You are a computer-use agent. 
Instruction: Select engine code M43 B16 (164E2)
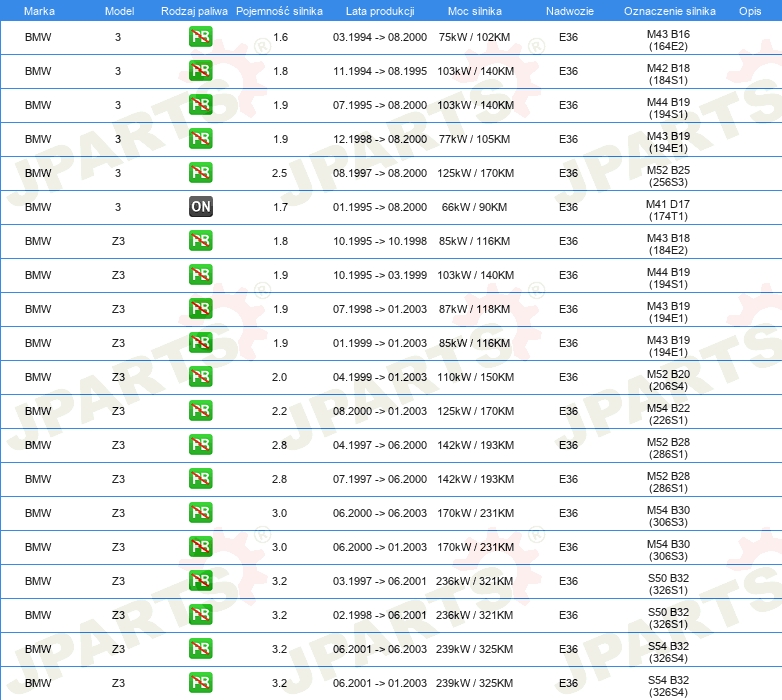pyautogui.click(x=668, y=40)
